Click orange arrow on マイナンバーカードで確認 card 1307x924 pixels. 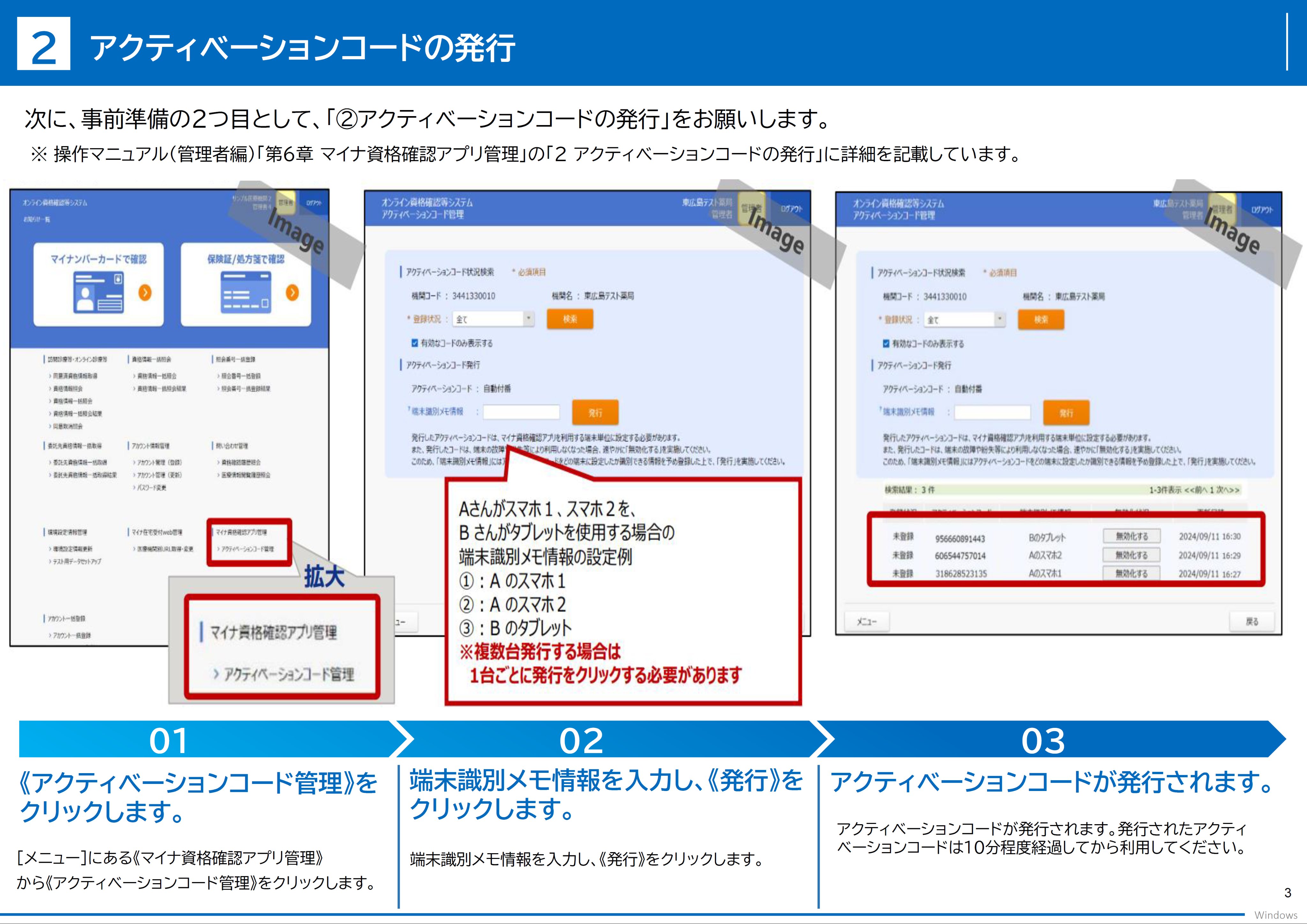(145, 292)
